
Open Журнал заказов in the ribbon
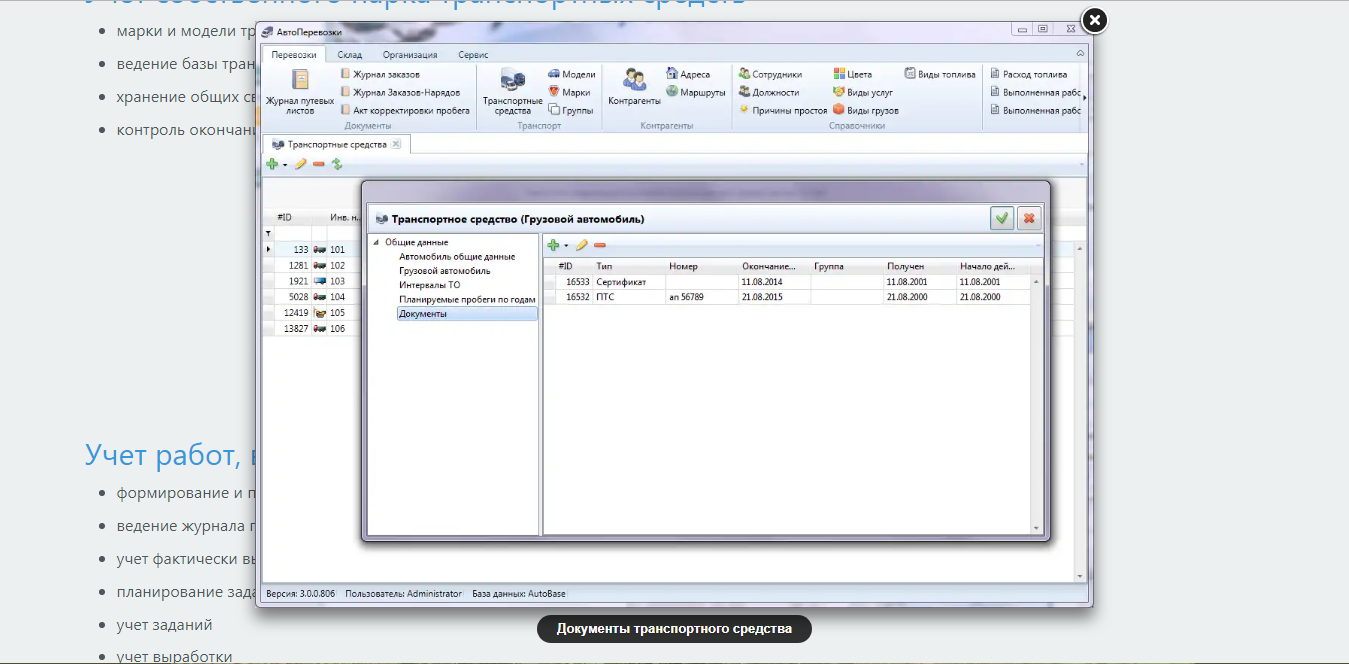(385, 74)
